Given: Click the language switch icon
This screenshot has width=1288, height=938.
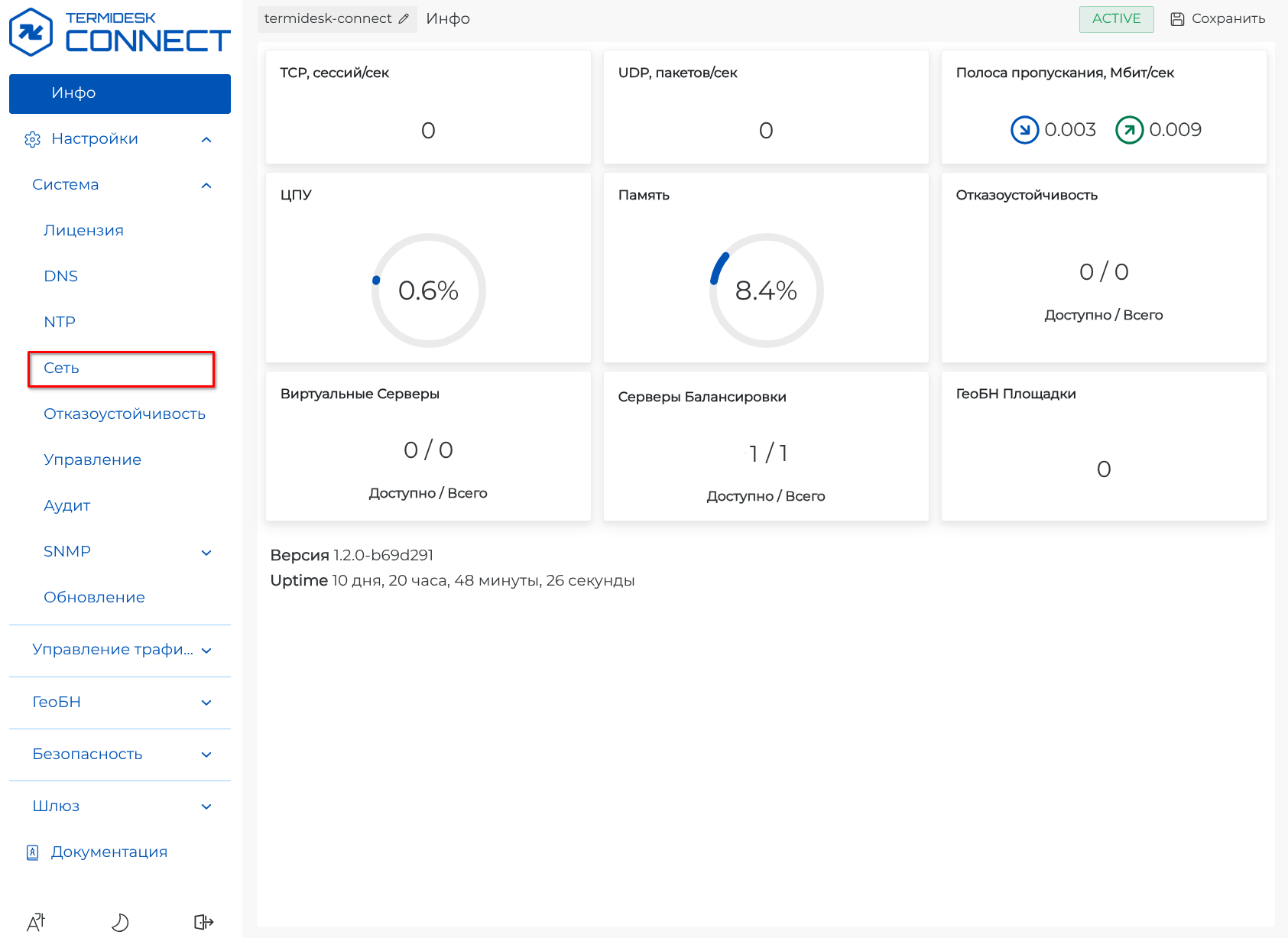Looking at the screenshot, I should (36, 922).
